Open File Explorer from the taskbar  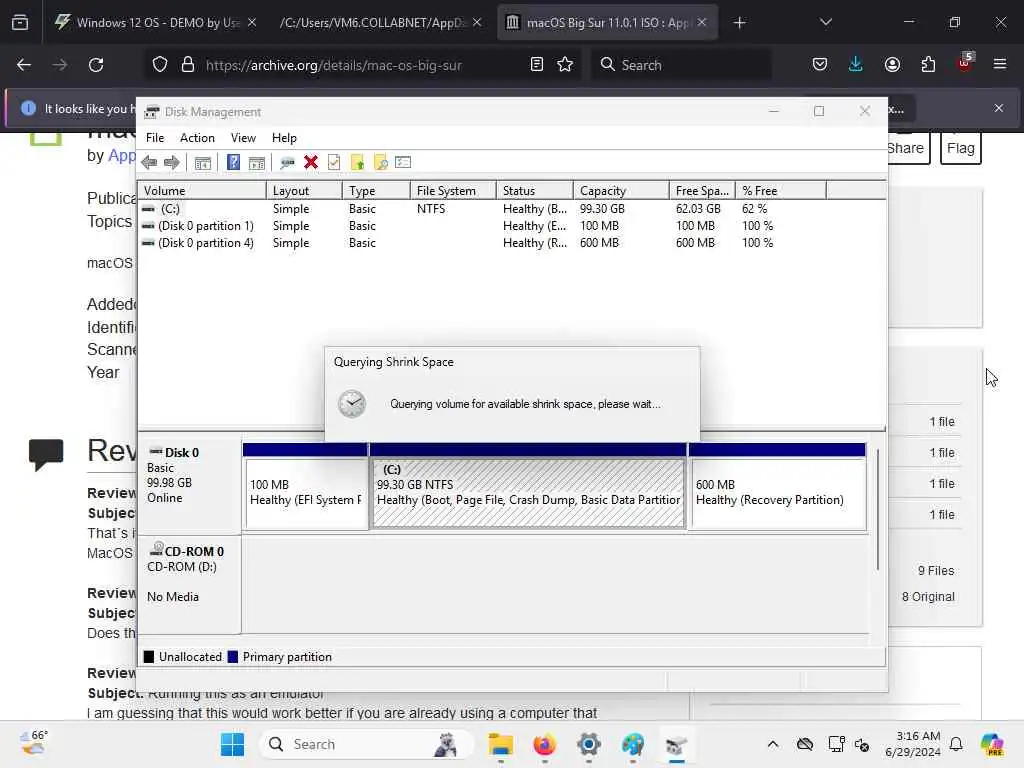[x=500, y=744]
